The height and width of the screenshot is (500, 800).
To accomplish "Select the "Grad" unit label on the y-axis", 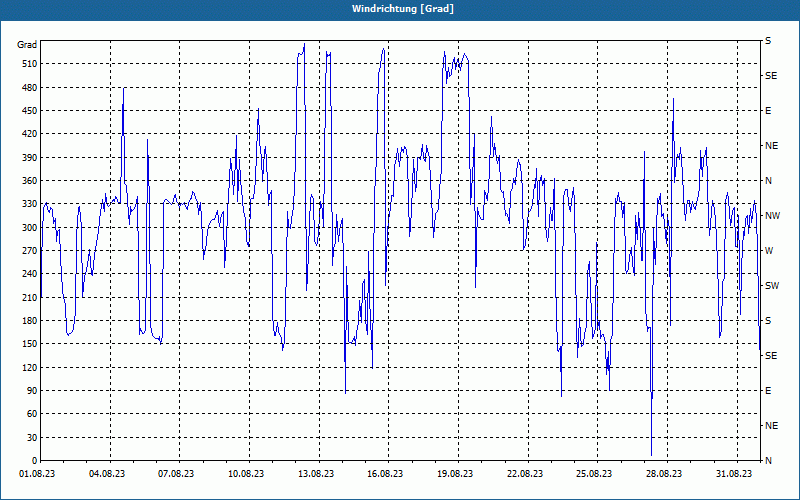I will (x=27, y=45).
